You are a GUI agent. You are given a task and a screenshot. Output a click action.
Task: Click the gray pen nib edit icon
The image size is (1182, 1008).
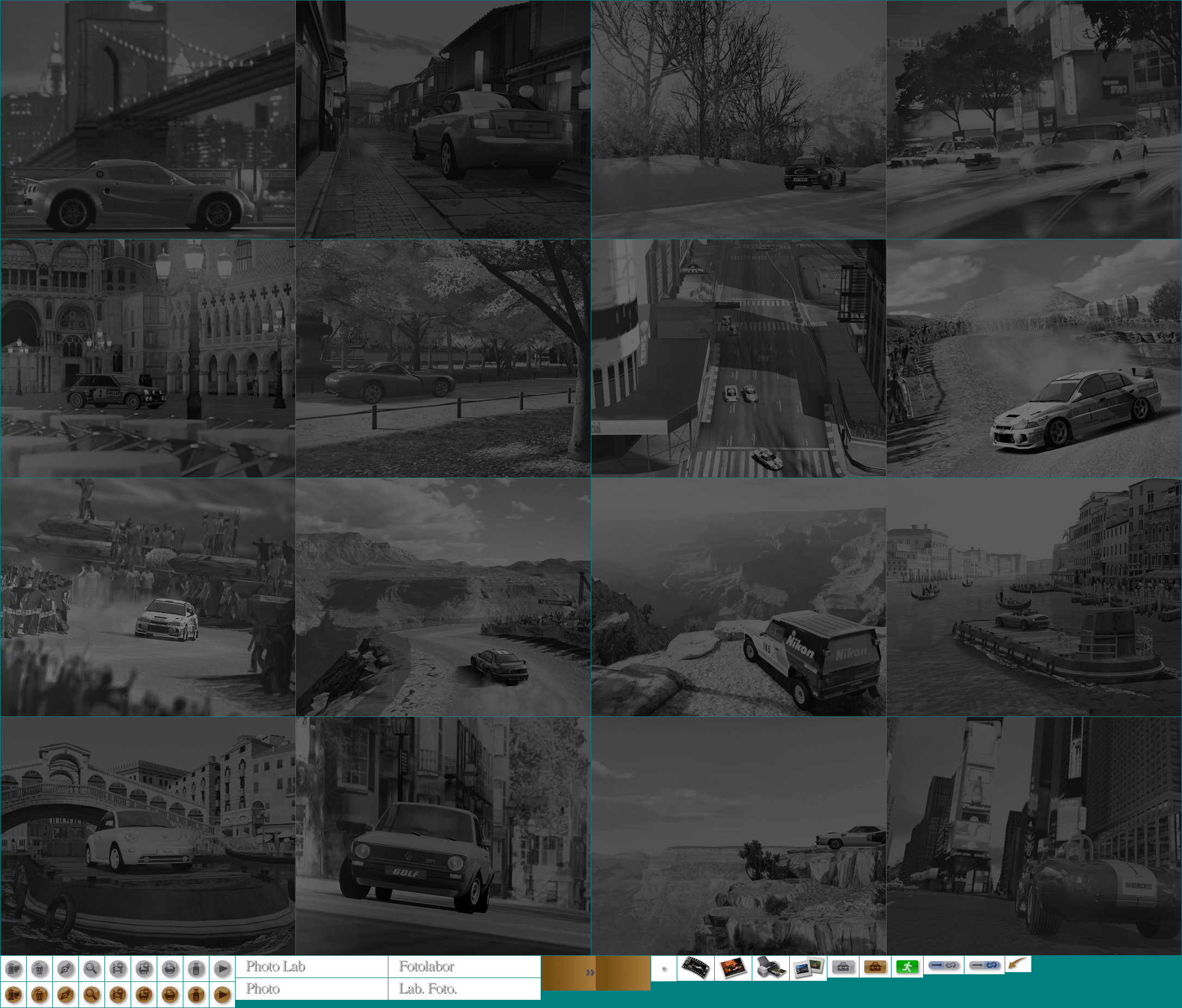click(66, 969)
